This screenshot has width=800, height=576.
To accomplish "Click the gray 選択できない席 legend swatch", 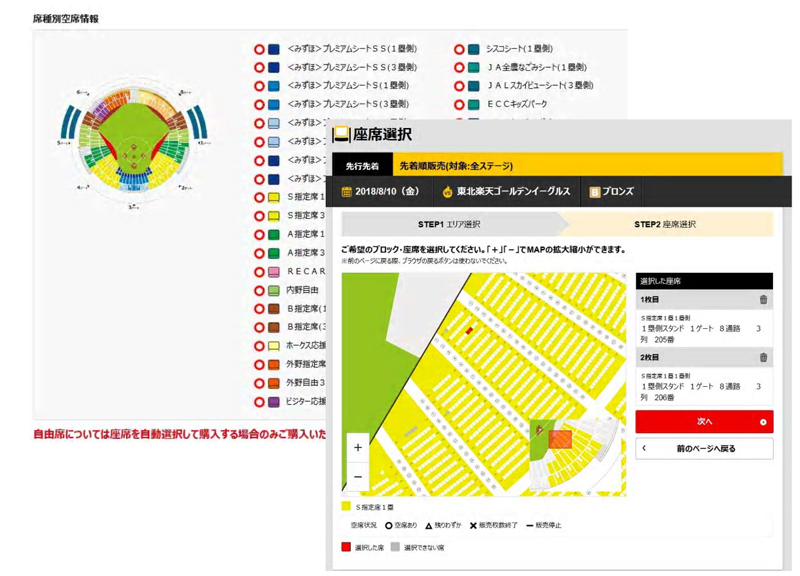I will point(395,547).
